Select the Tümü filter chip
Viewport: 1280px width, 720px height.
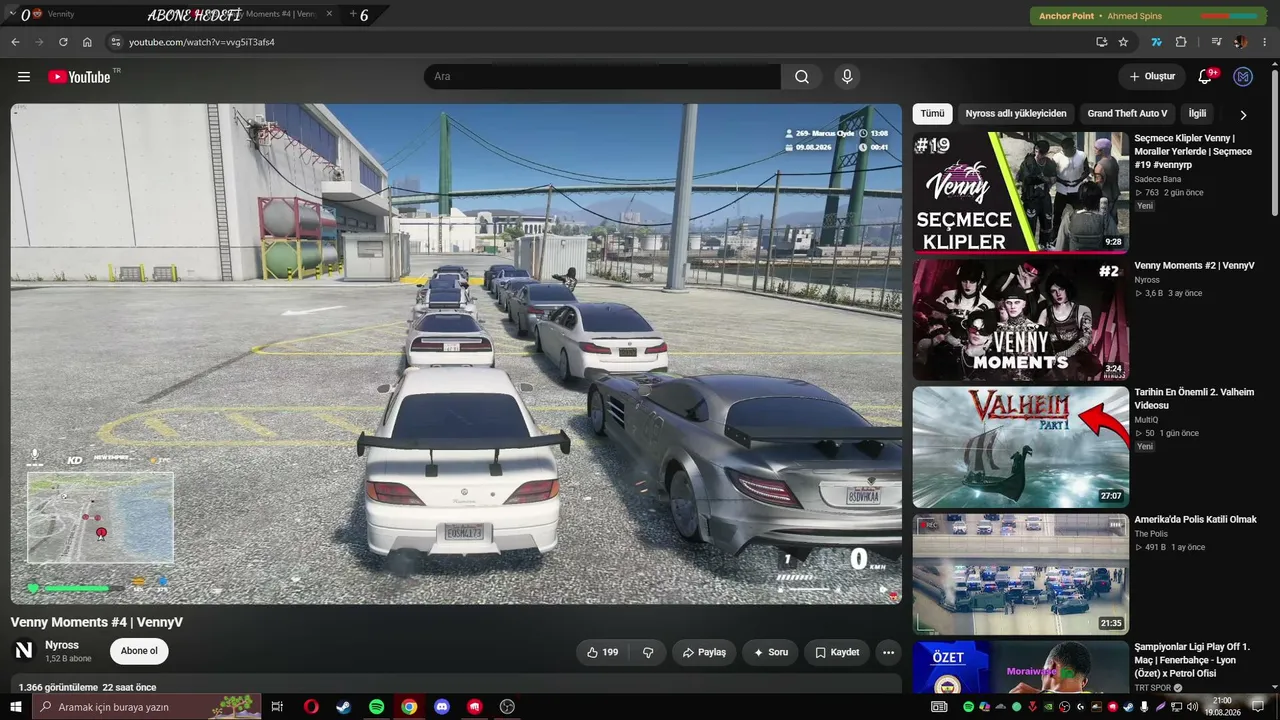click(x=932, y=114)
